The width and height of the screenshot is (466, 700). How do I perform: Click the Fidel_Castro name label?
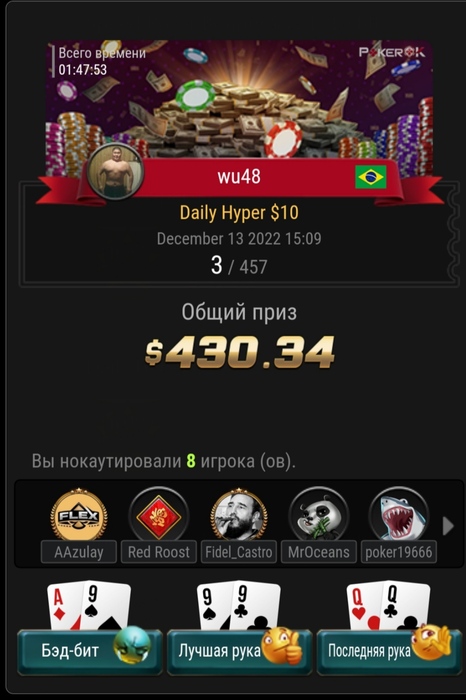click(239, 552)
